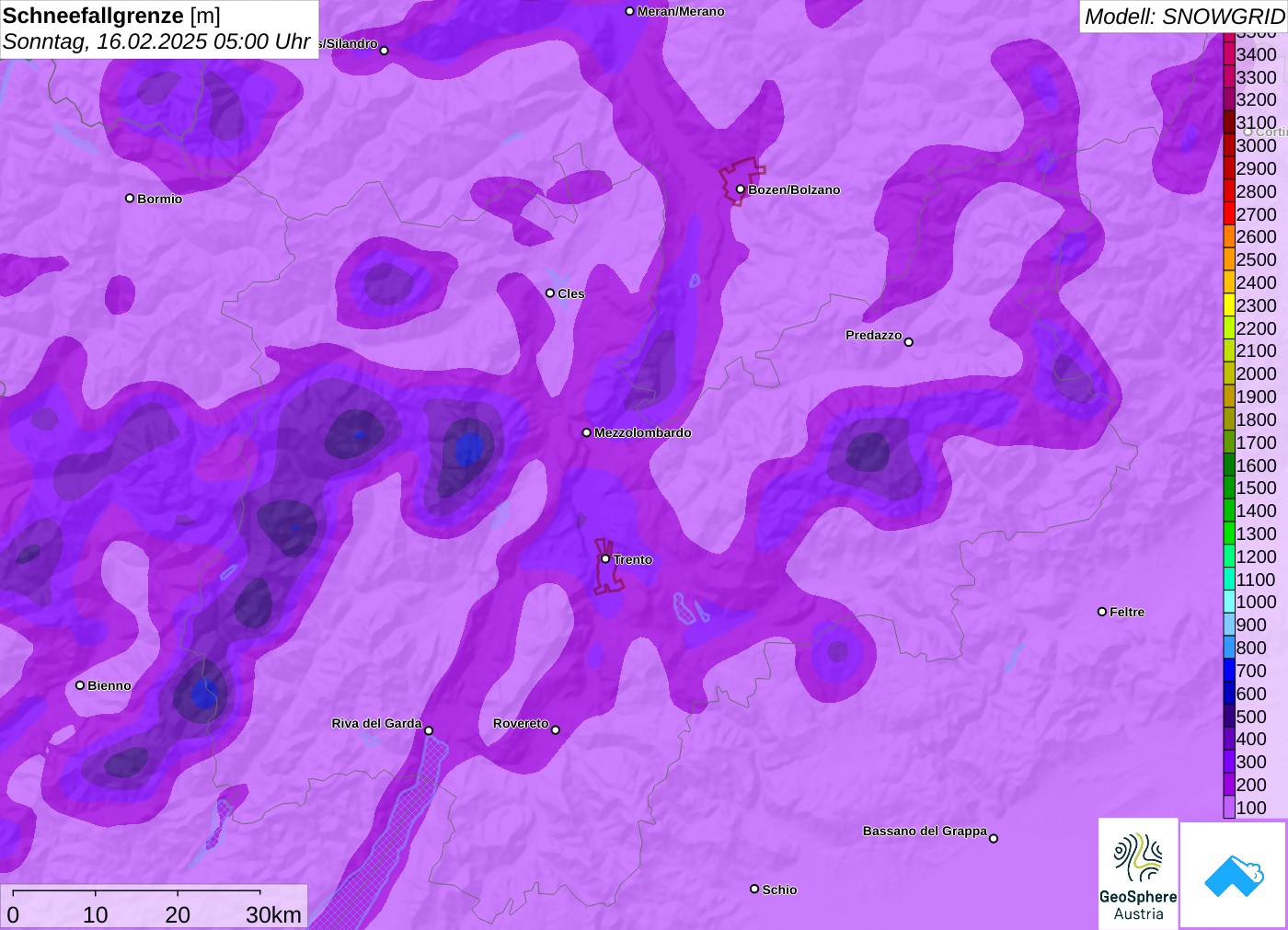Click the Bormio location marker
The height and width of the screenshot is (930, 1288).
130,198
